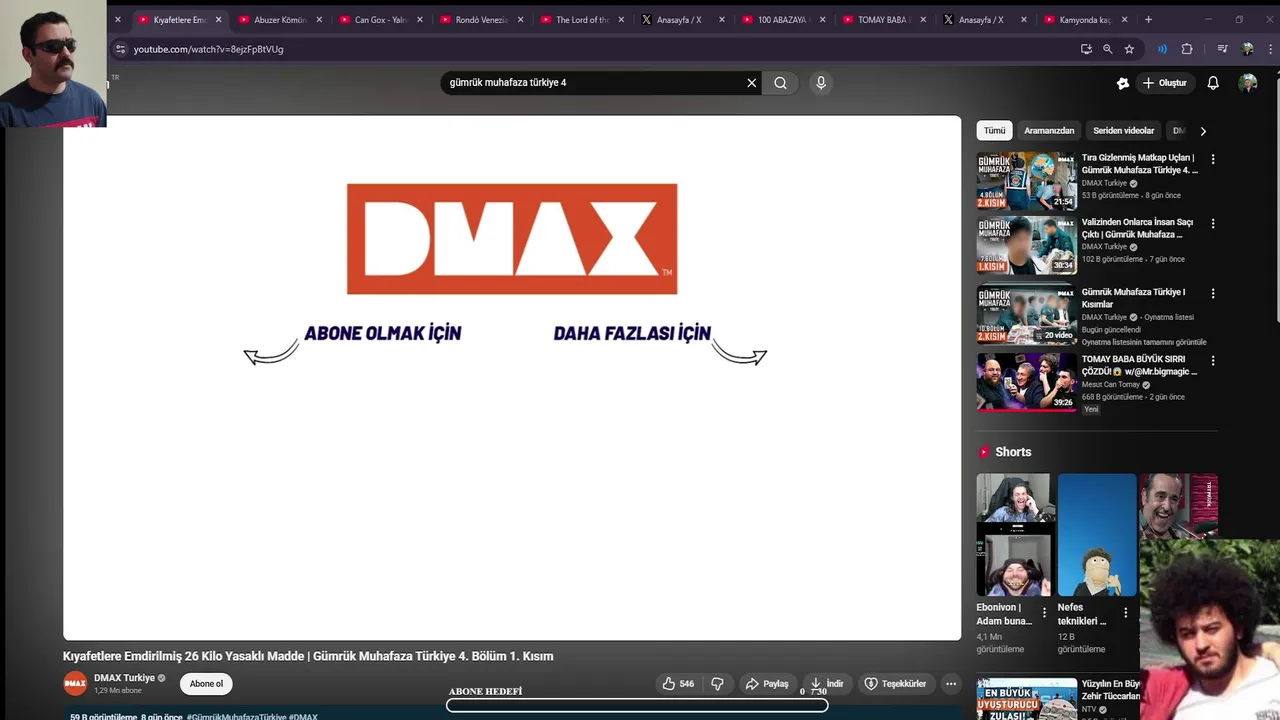Open more actions ellipsis under video
Image resolution: width=1280 pixels, height=720 pixels.
click(x=951, y=684)
